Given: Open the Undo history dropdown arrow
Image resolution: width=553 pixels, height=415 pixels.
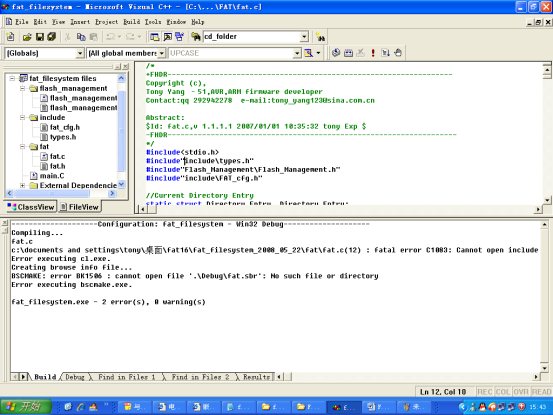Looking at the screenshot, I should (119, 37).
